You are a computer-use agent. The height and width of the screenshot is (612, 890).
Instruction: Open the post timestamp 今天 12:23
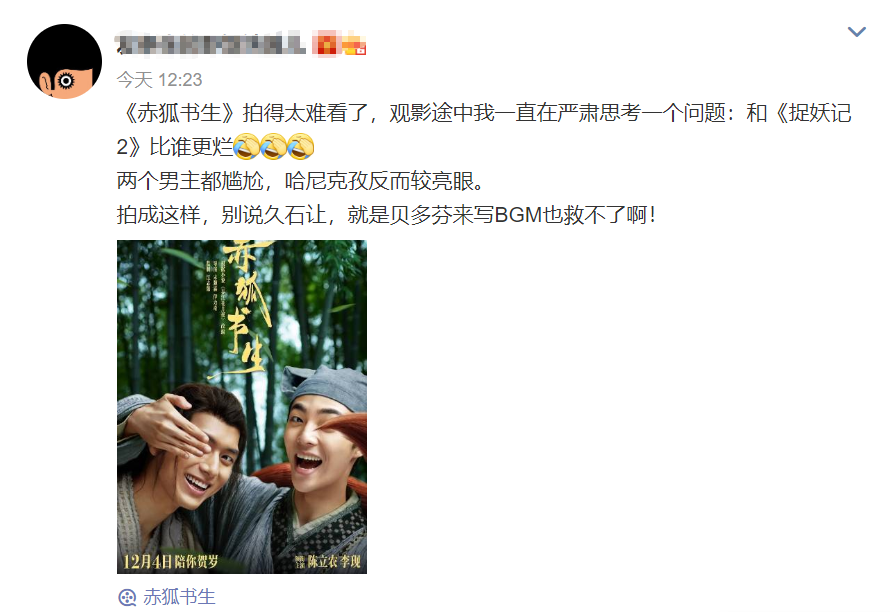[x=159, y=79]
